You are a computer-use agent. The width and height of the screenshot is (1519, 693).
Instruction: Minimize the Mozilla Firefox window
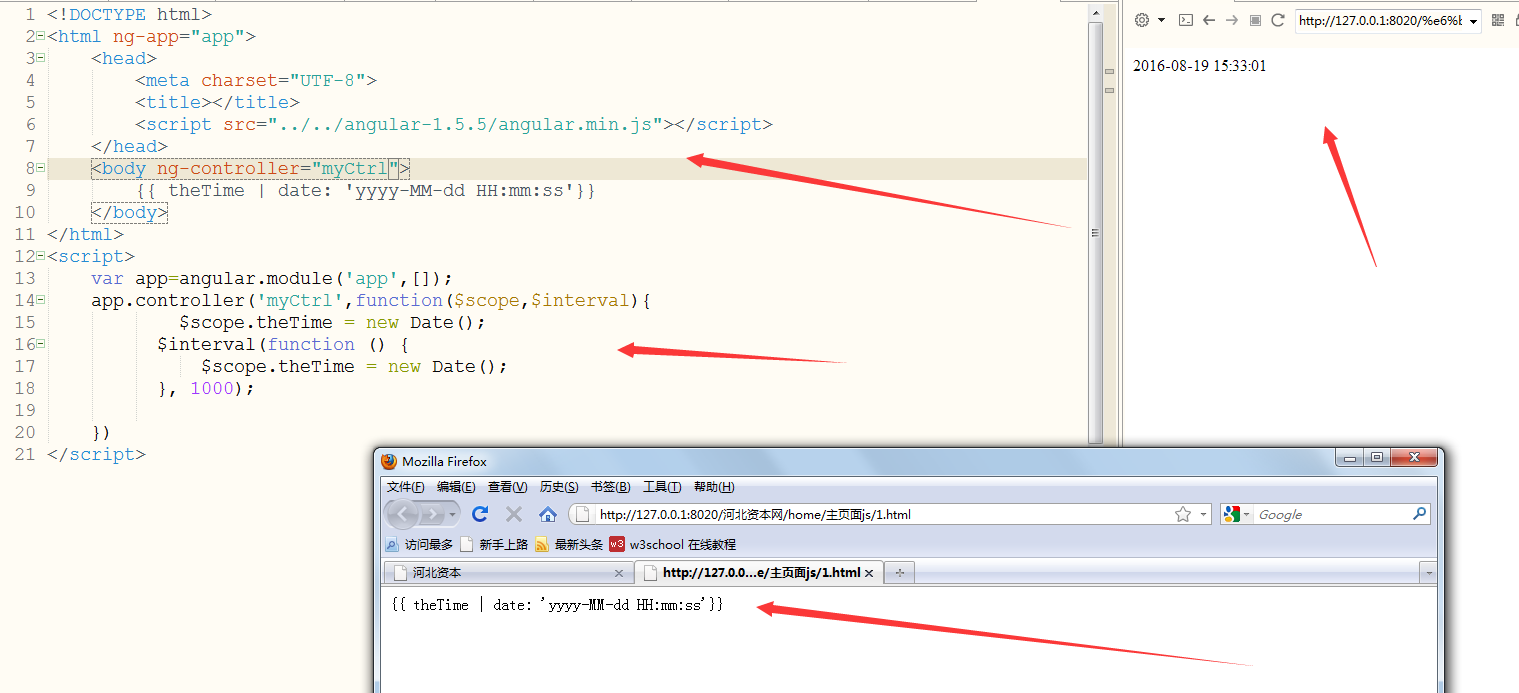1350,458
